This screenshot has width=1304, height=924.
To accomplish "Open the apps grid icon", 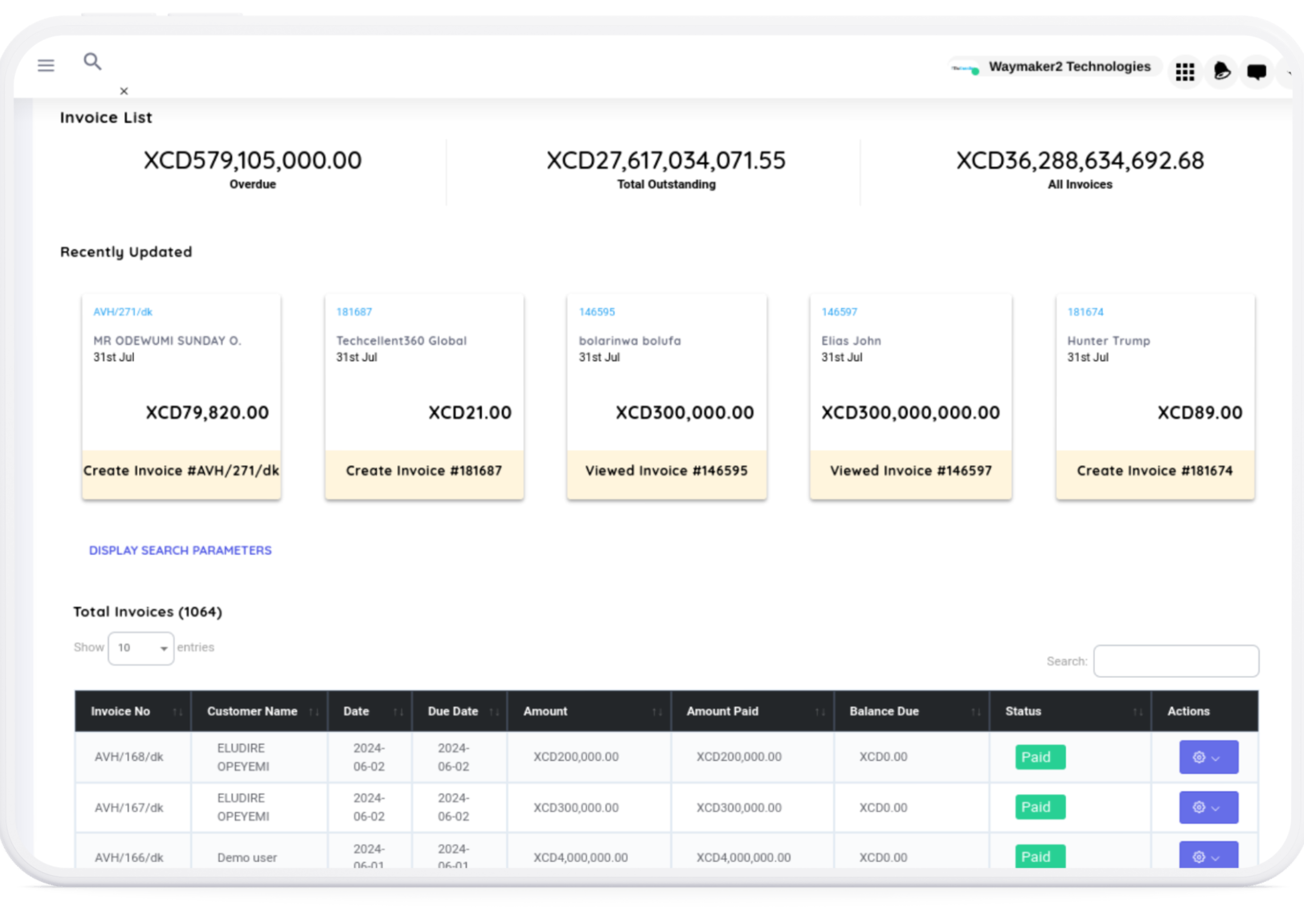I will [x=1185, y=72].
